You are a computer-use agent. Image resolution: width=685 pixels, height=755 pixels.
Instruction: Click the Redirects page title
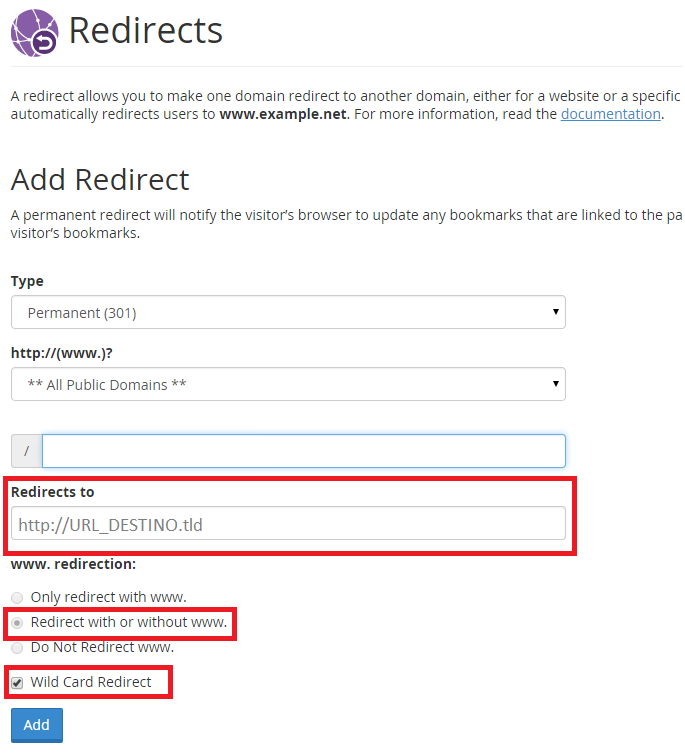pos(145,32)
